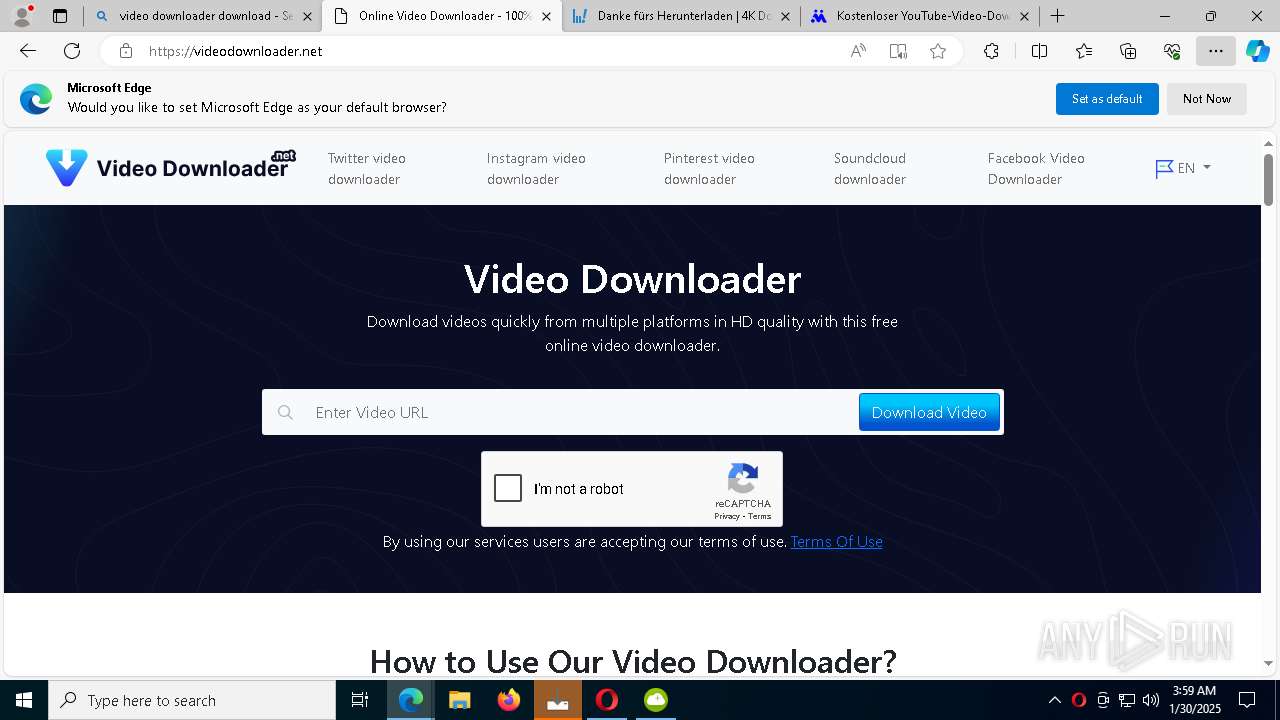Switch to Danke fürs Herunterladen tab
This screenshot has height=720, width=1280.
click(680, 16)
